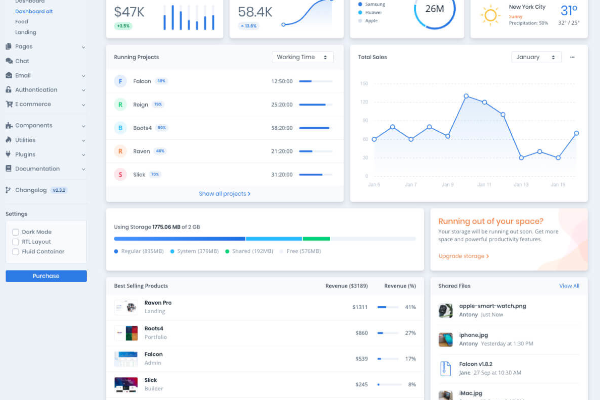Click the Changelog branch icon
Image resolution: width=600 pixels, height=400 pixels.
click(9, 190)
